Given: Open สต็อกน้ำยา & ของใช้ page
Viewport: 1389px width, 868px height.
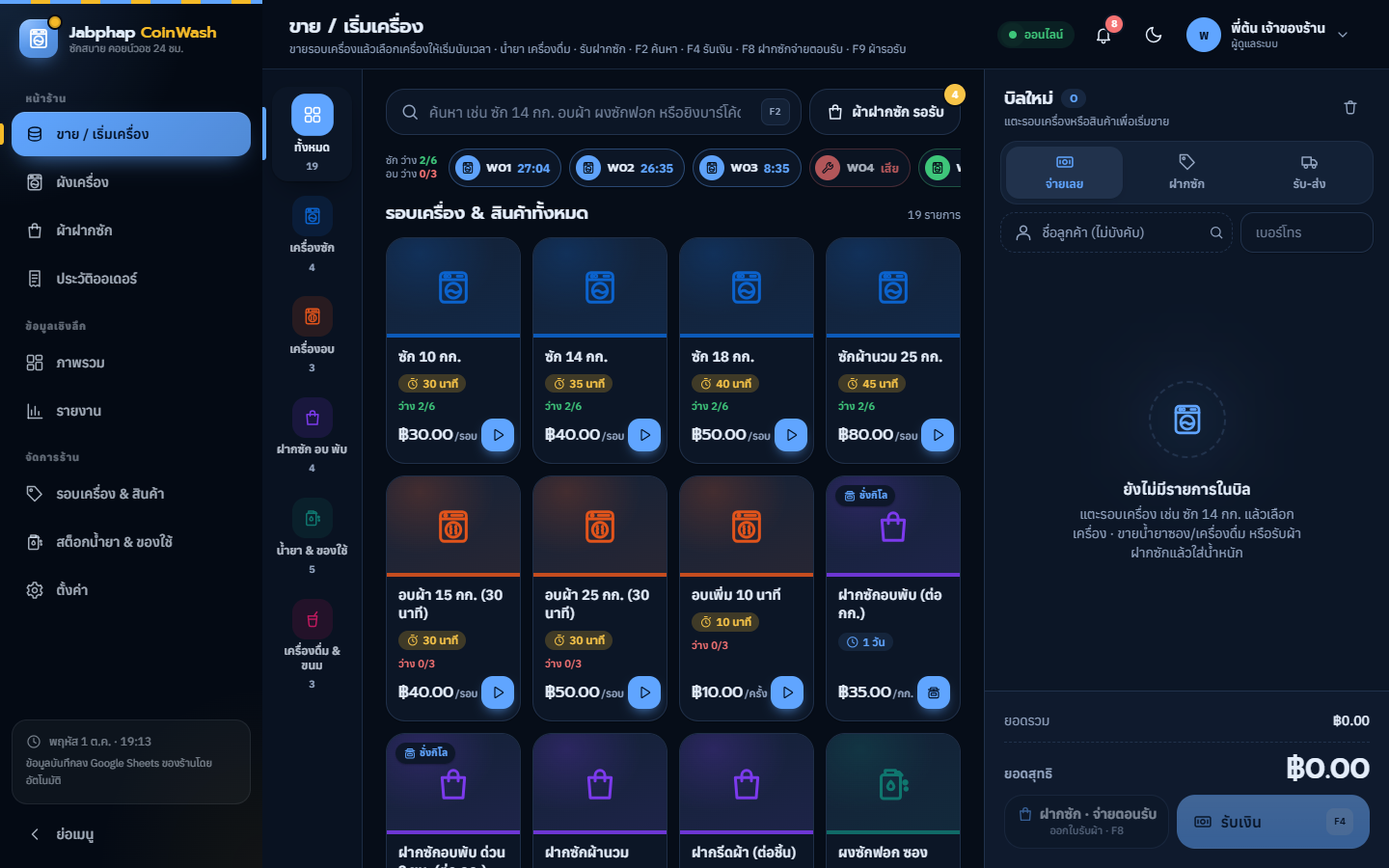Looking at the screenshot, I should [131, 542].
